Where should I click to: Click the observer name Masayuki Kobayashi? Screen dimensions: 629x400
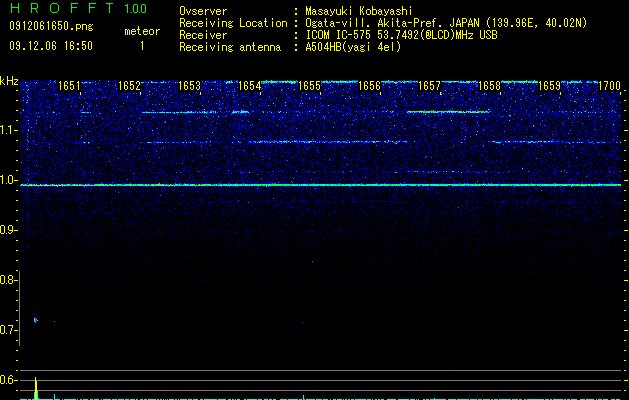(x=359, y=11)
